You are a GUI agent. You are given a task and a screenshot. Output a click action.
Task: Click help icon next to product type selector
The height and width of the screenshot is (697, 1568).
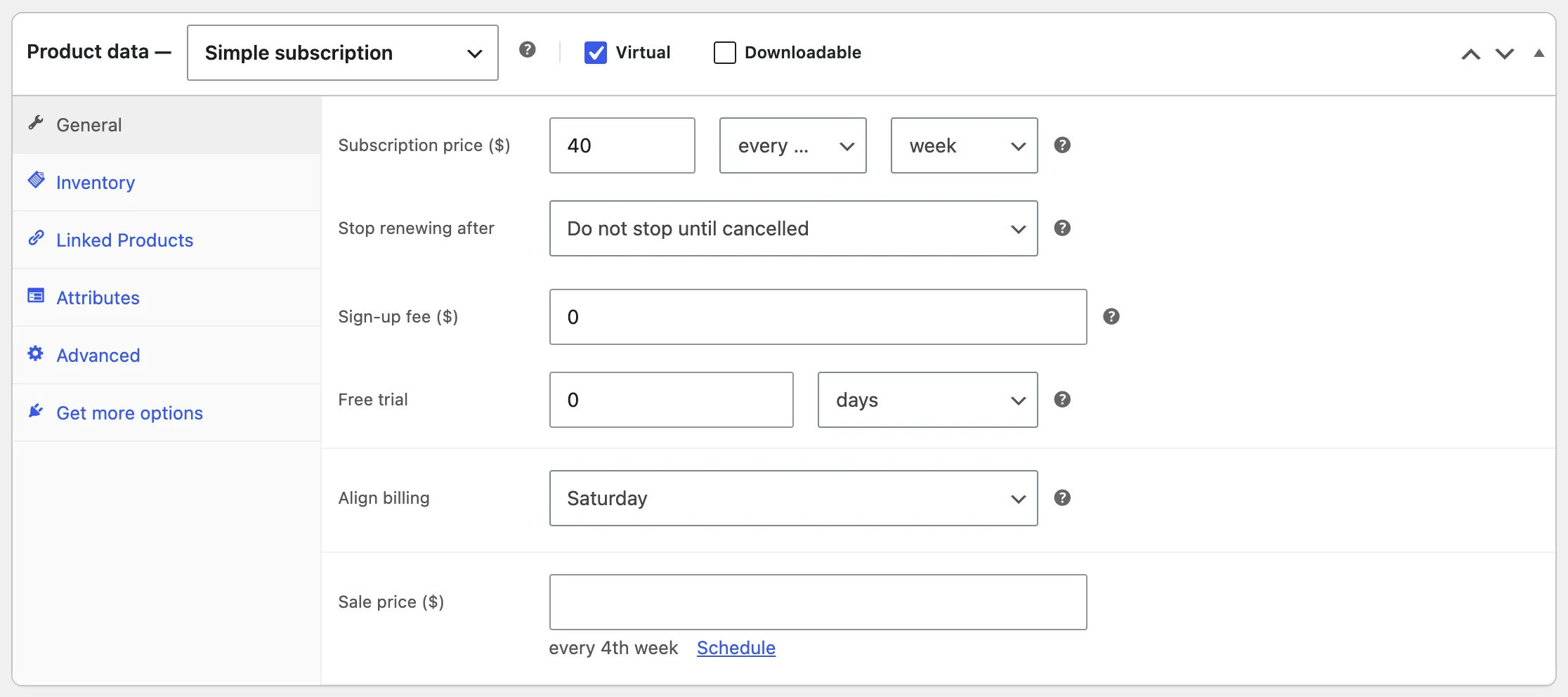point(527,50)
